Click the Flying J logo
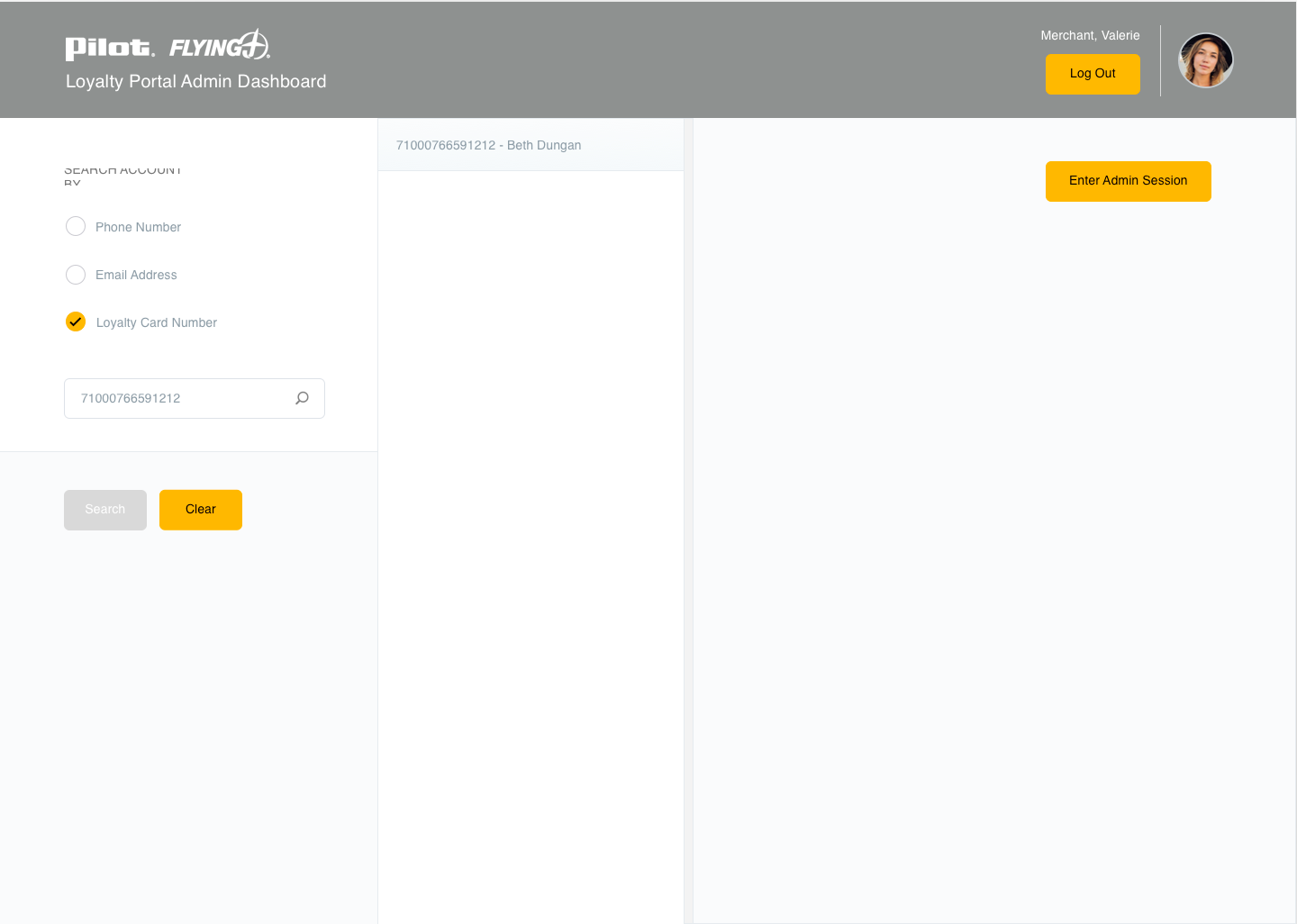This screenshot has width=1297, height=924. pos(220,45)
